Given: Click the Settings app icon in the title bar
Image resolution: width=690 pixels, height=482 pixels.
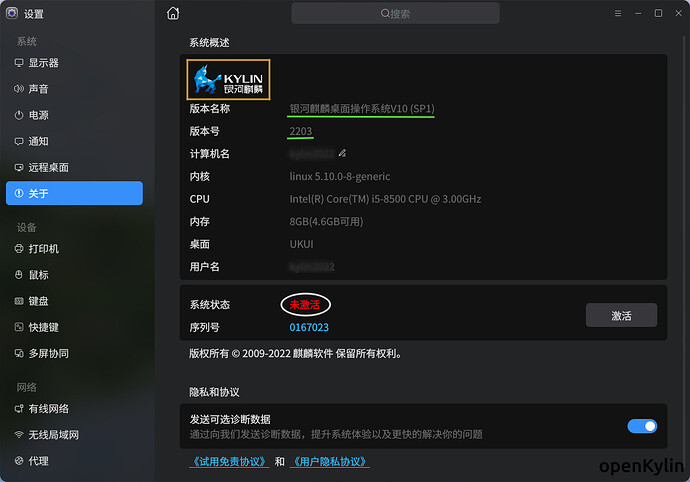Looking at the screenshot, I should point(12,13).
